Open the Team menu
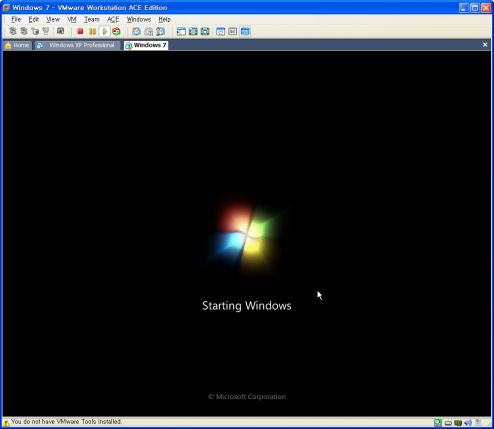 tap(92, 19)
